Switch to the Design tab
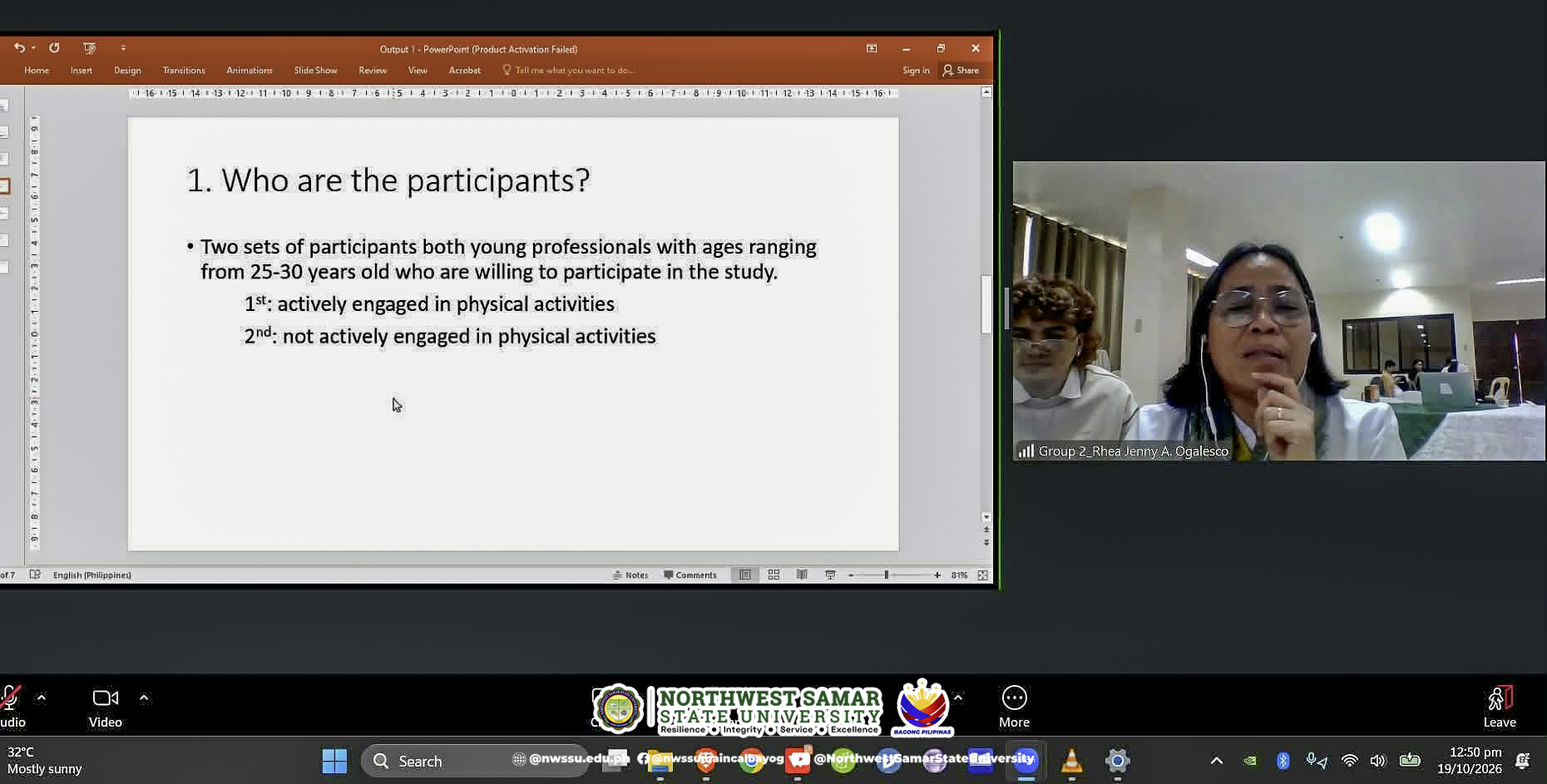This screenshot has height=784, width=1547. (127, 71)
